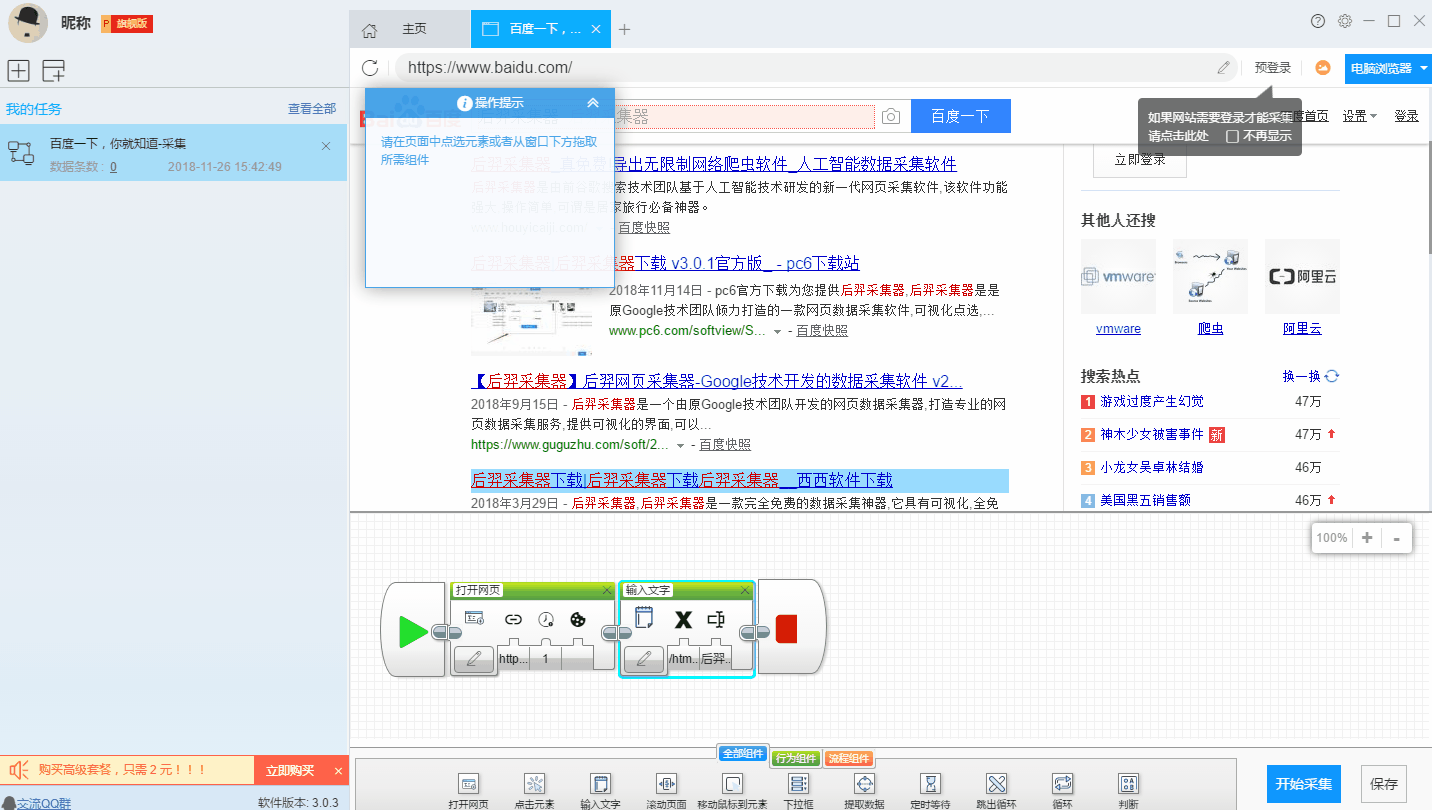Click the orange cloud icon
Screen dimensions: 1432x810
1322,68
